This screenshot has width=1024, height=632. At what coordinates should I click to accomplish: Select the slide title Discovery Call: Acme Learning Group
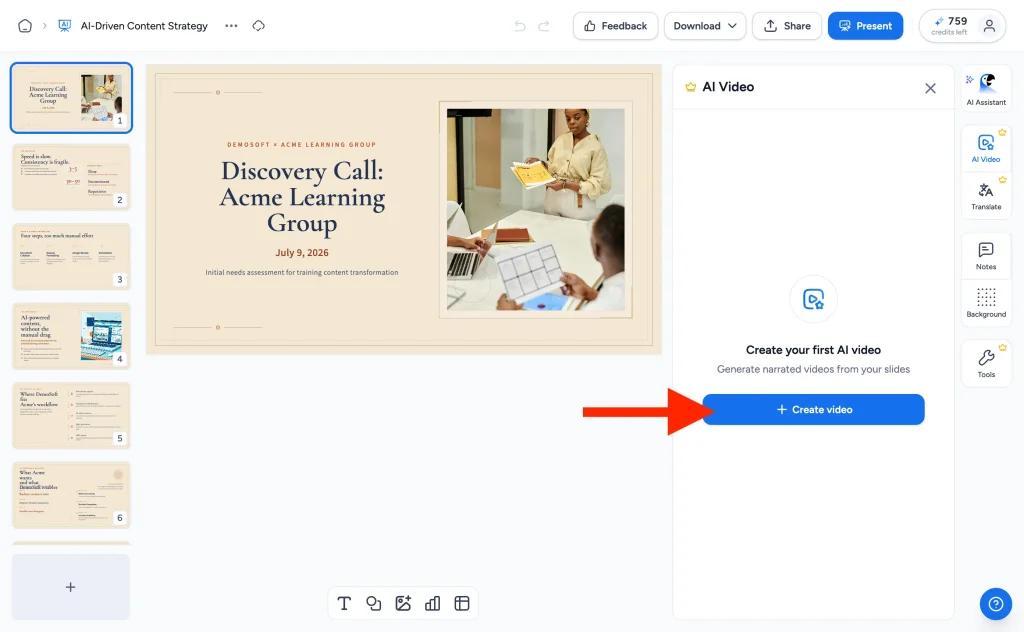coord(302,197)
